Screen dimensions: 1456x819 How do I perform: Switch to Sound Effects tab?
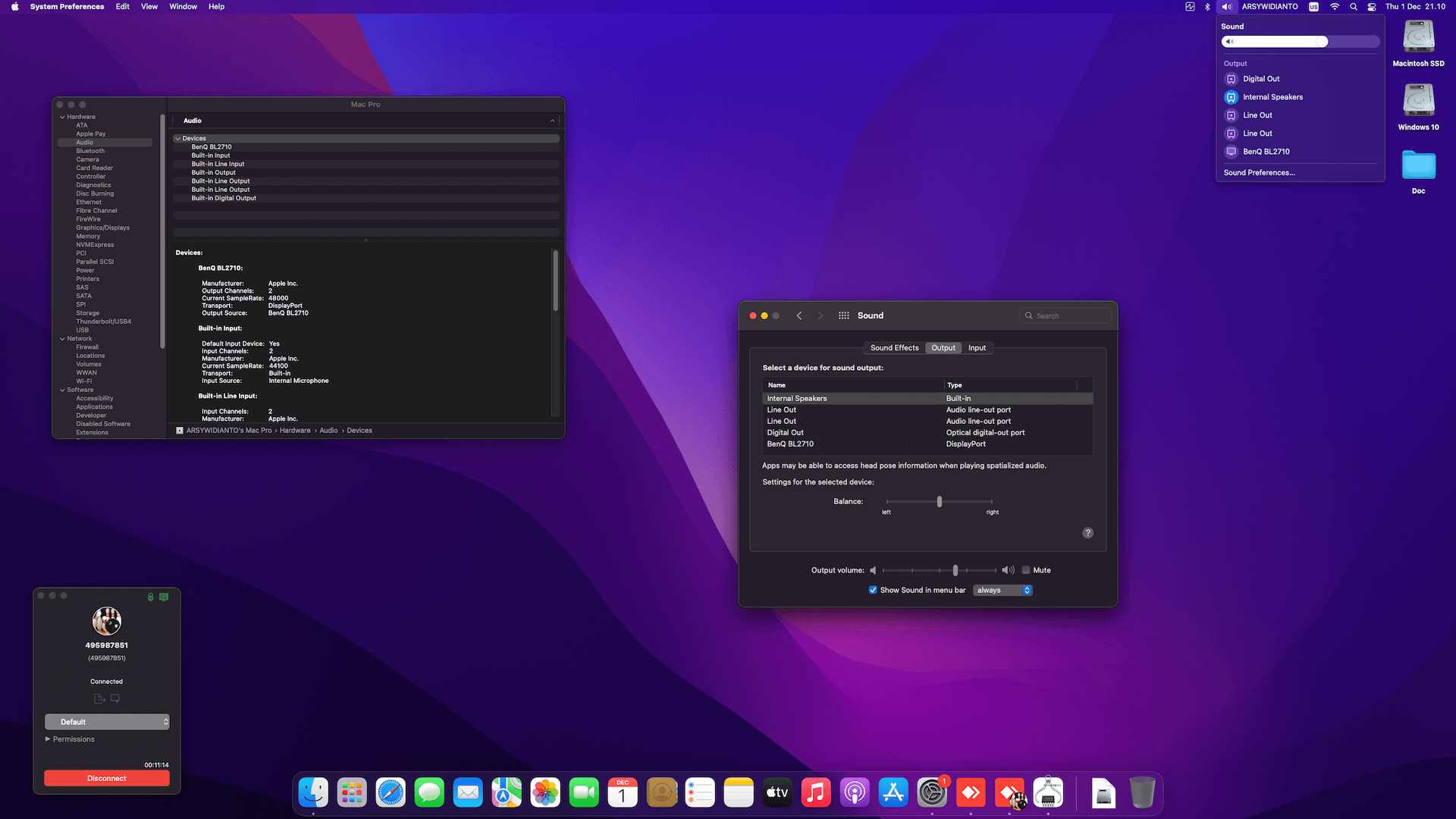pyautogui.click(x=894, y=348)
